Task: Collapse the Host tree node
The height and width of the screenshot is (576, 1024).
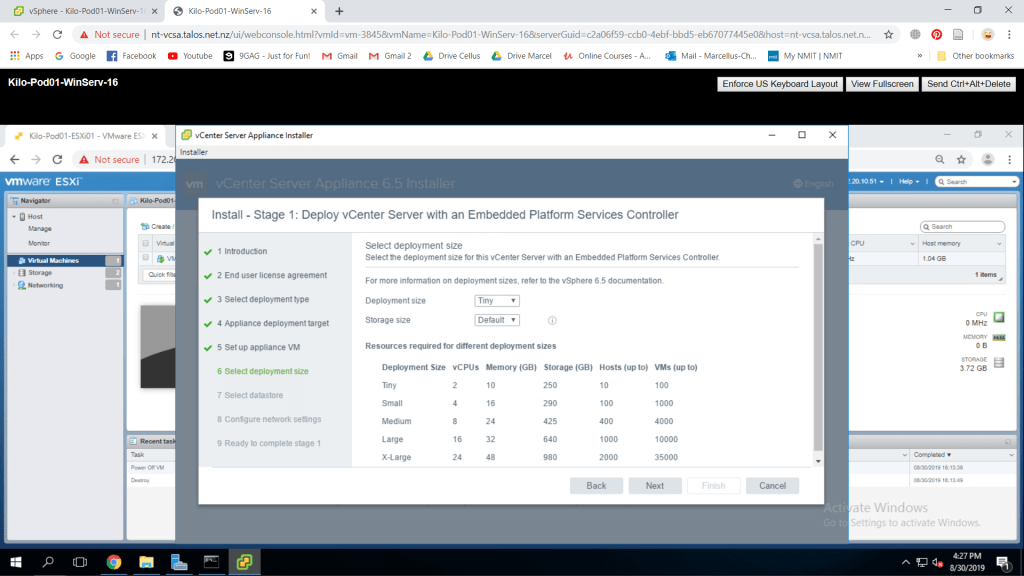Action: [13, 217]
